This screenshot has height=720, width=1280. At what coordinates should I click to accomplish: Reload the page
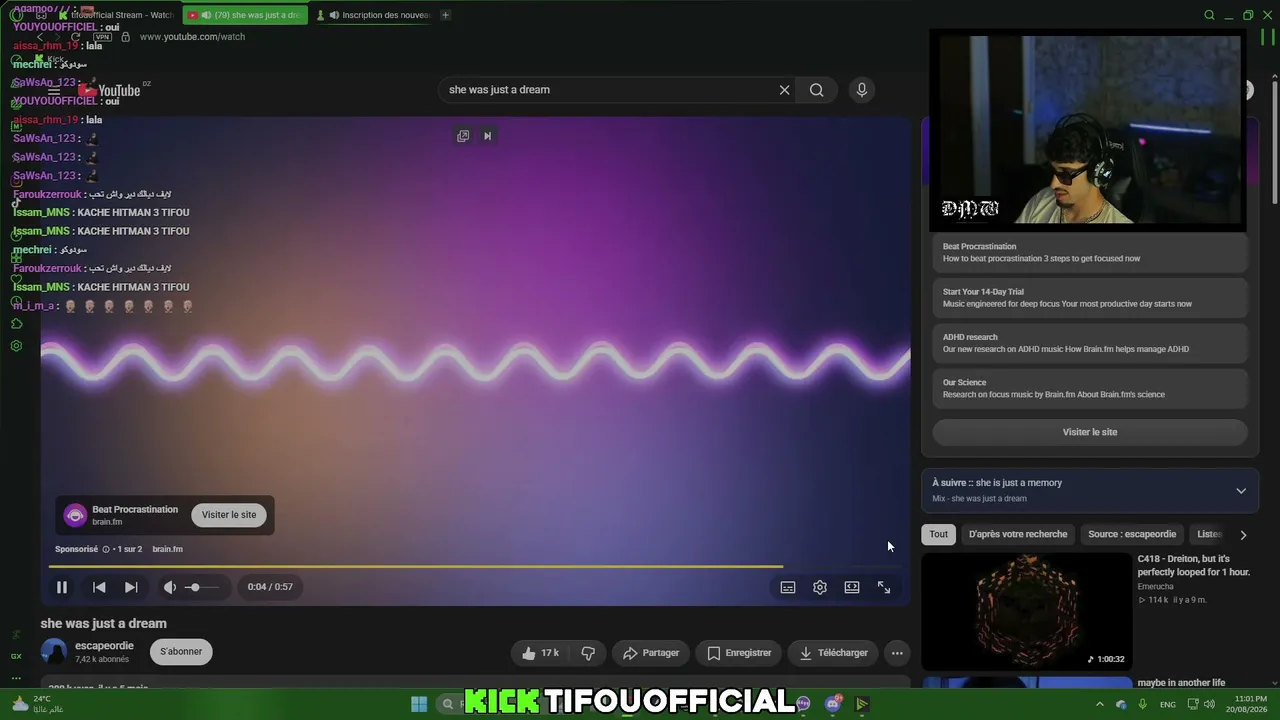(x=75, y=37)
